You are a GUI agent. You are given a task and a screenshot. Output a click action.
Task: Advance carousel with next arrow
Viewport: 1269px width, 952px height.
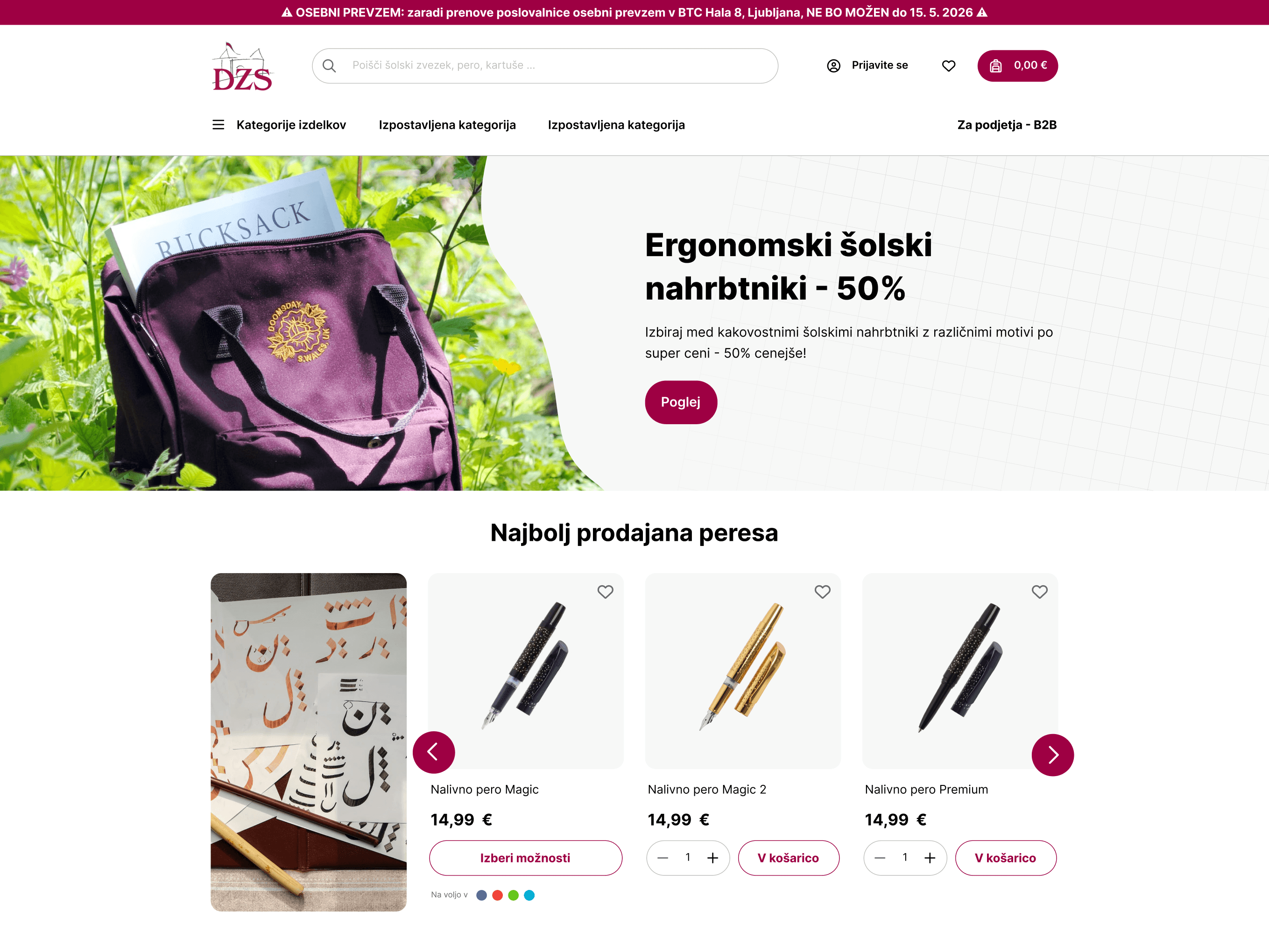coord(1053,755)
